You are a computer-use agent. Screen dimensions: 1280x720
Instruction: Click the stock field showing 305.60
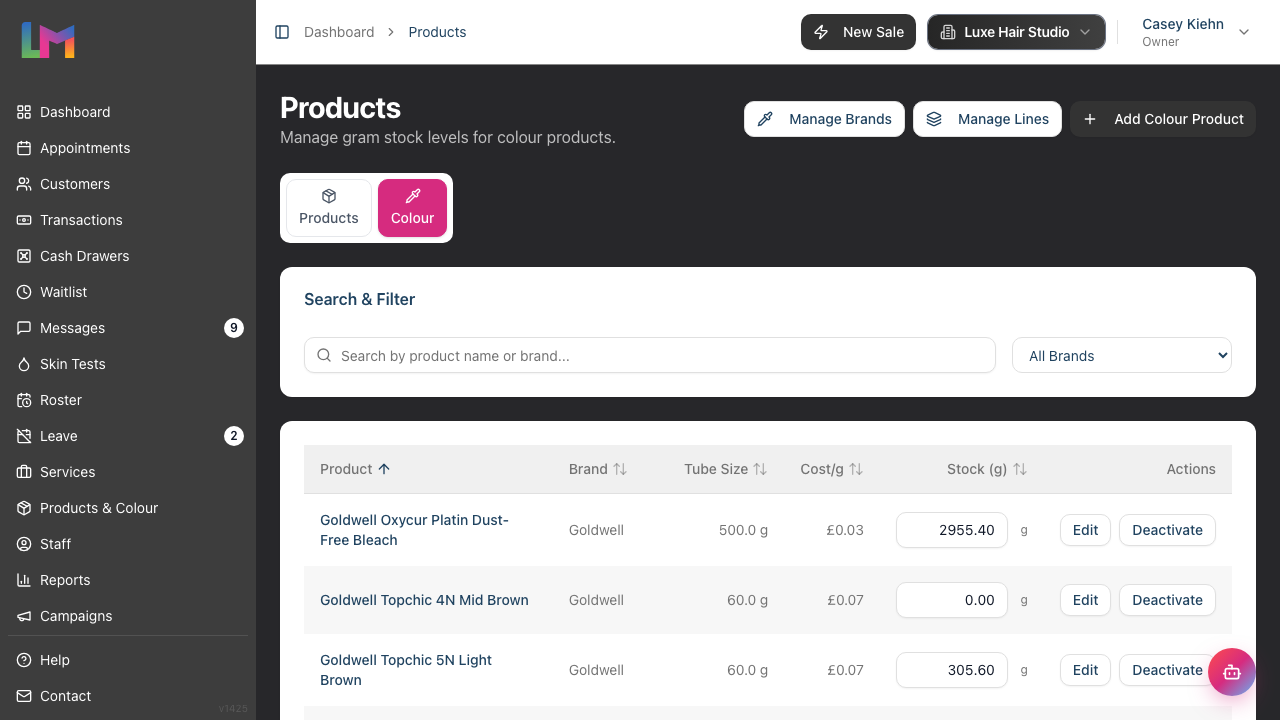952,670
